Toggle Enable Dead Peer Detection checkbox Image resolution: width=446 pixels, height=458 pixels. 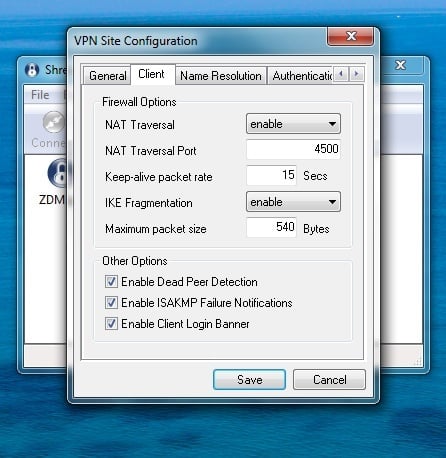[111, 282]
